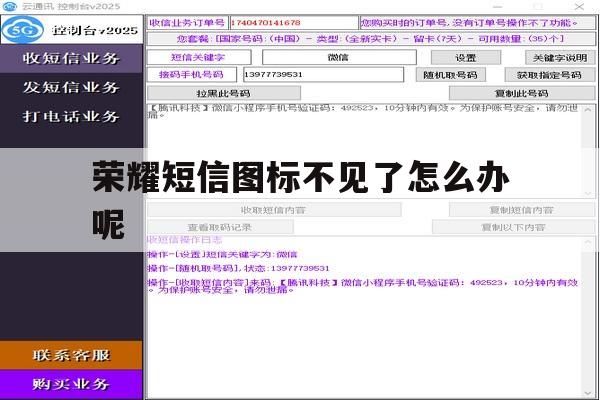The width and height of the screenshot is (600, 400).
Task: Click the 查看取码记录 button
Action: pyautogui.click(x=220, y=227)
